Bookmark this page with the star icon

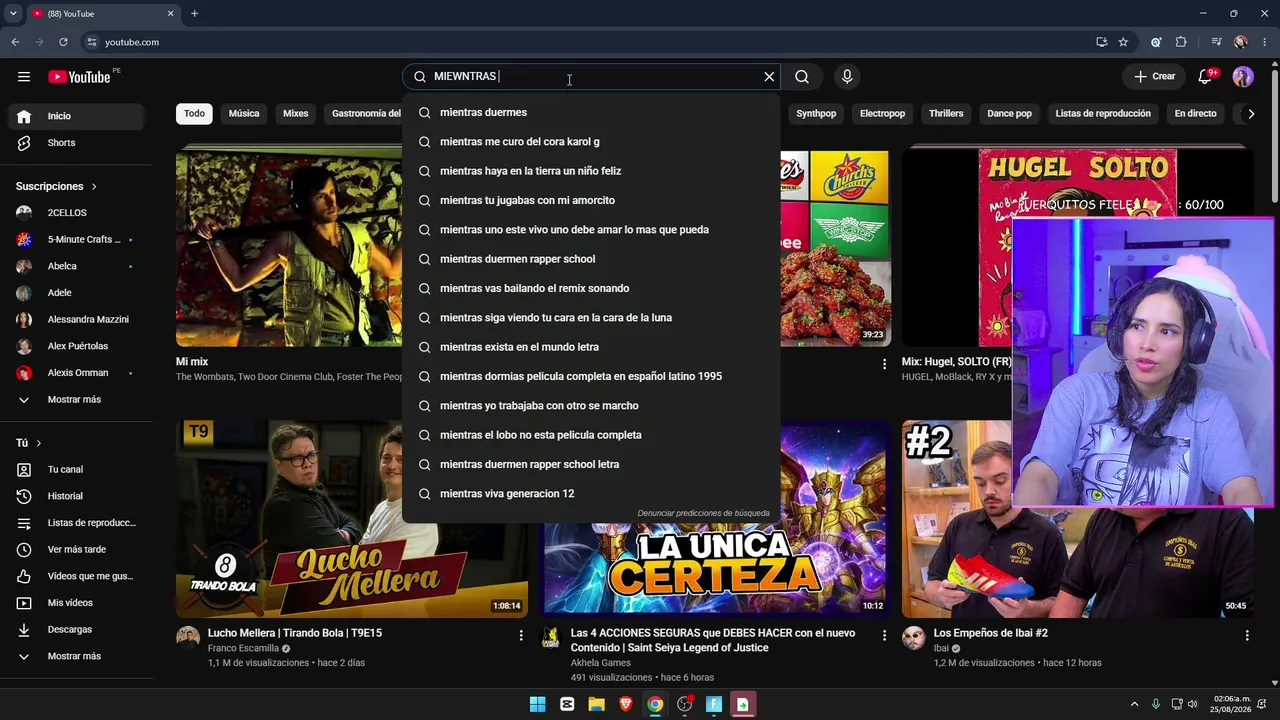tap(1123, 42)
